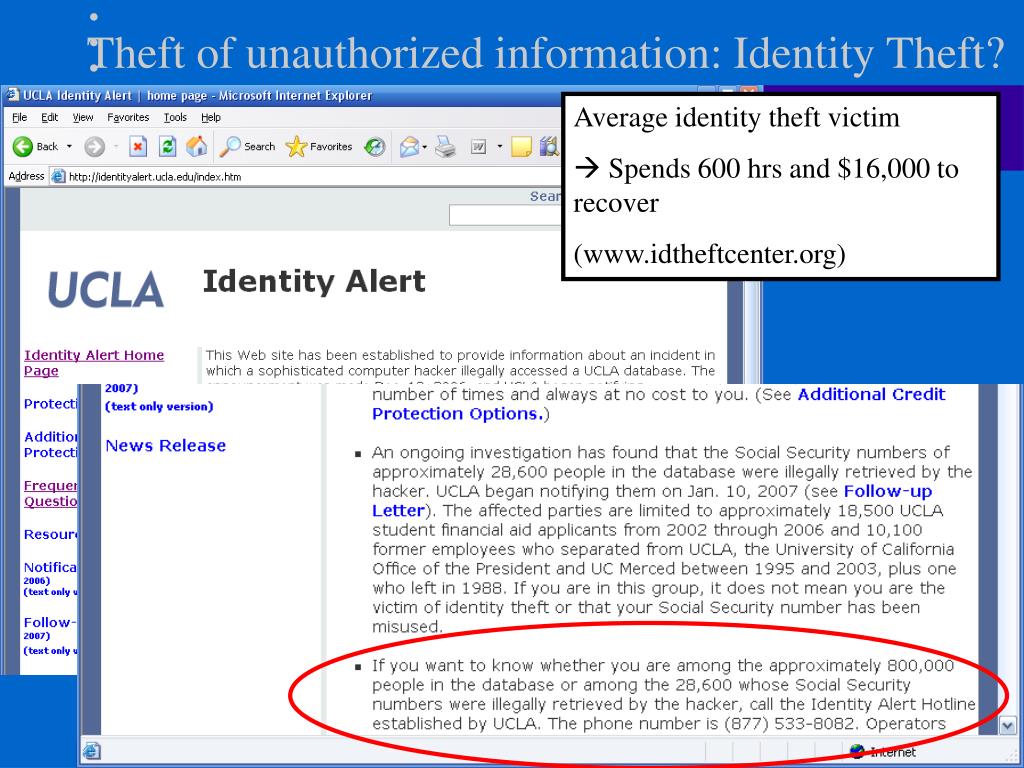Viewport: 1024px width, 768px height.
Task: Expand the Mail dropdown arrow
Action: tap(425, 147)
